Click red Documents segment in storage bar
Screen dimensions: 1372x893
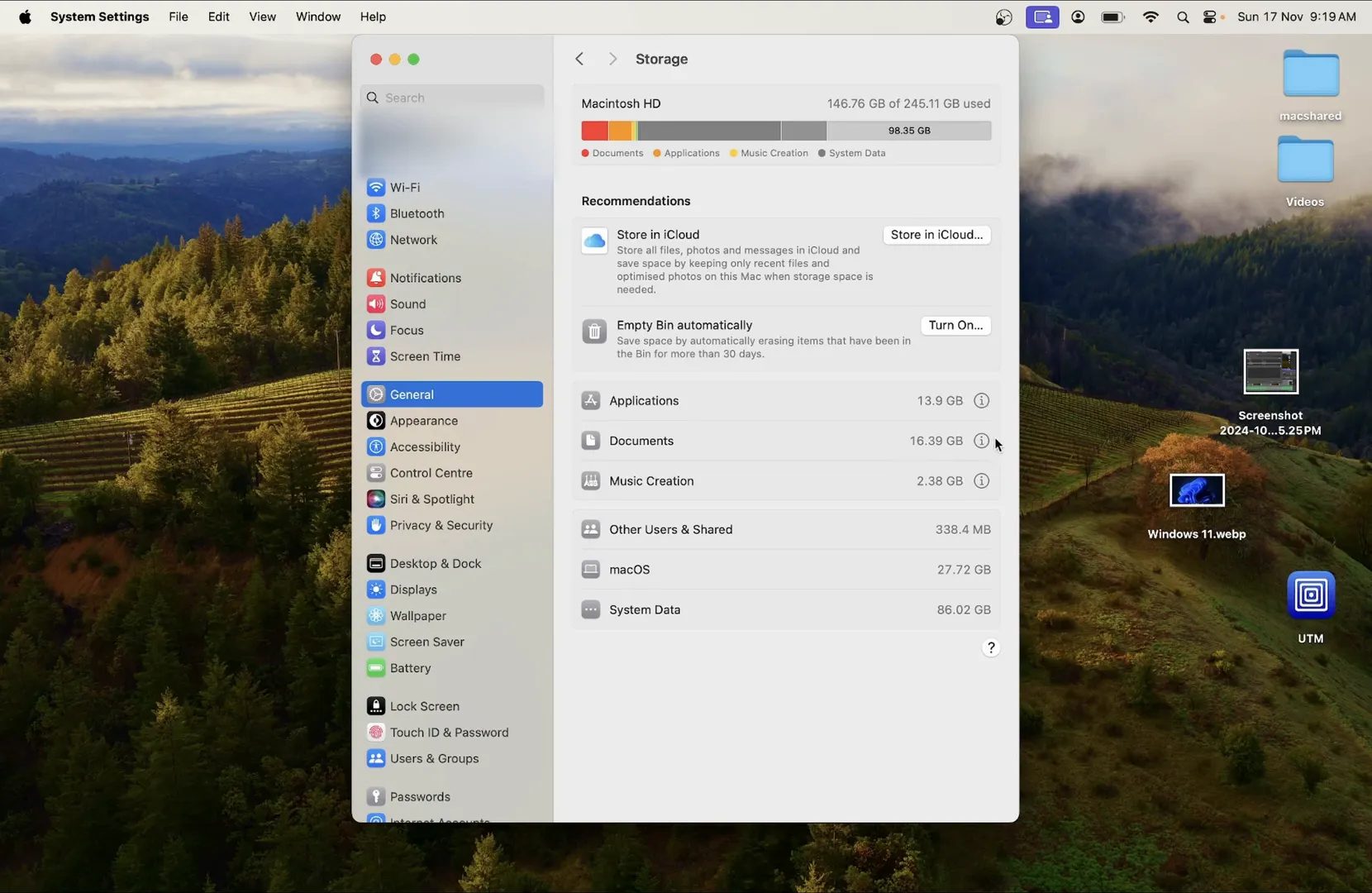pos(594,131)
